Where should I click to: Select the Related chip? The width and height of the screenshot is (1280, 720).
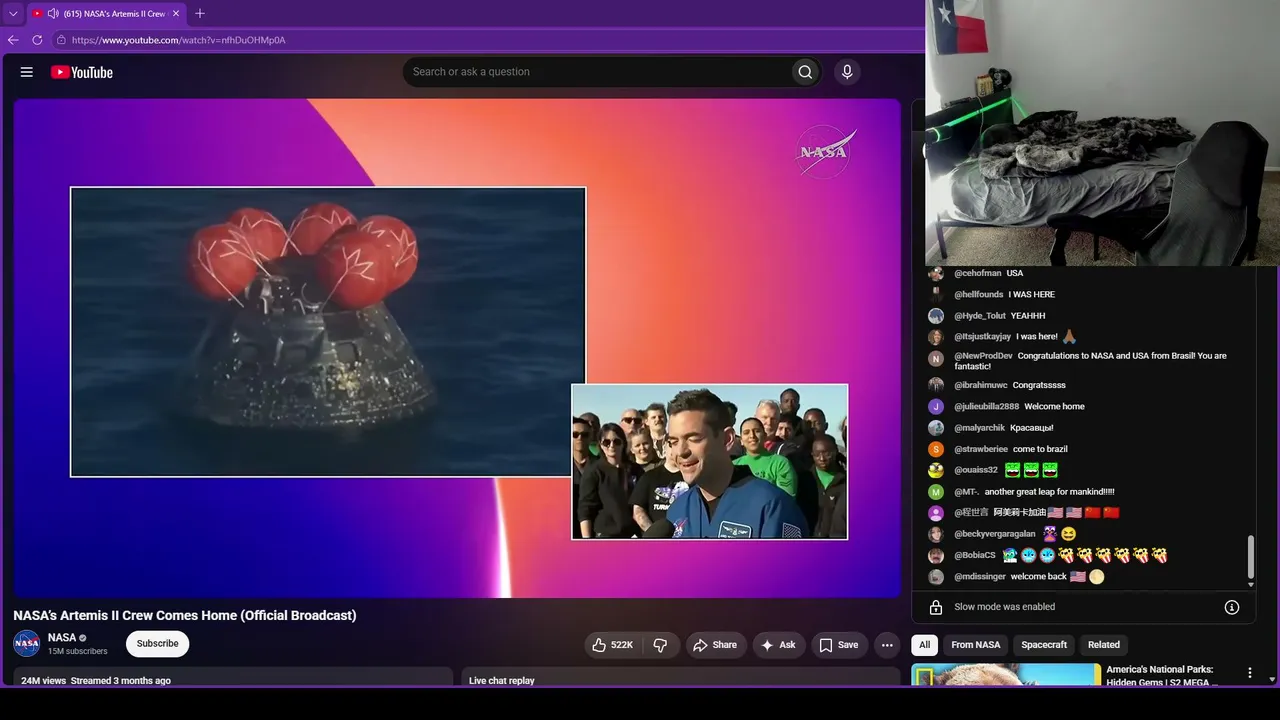pos(1104,645)
